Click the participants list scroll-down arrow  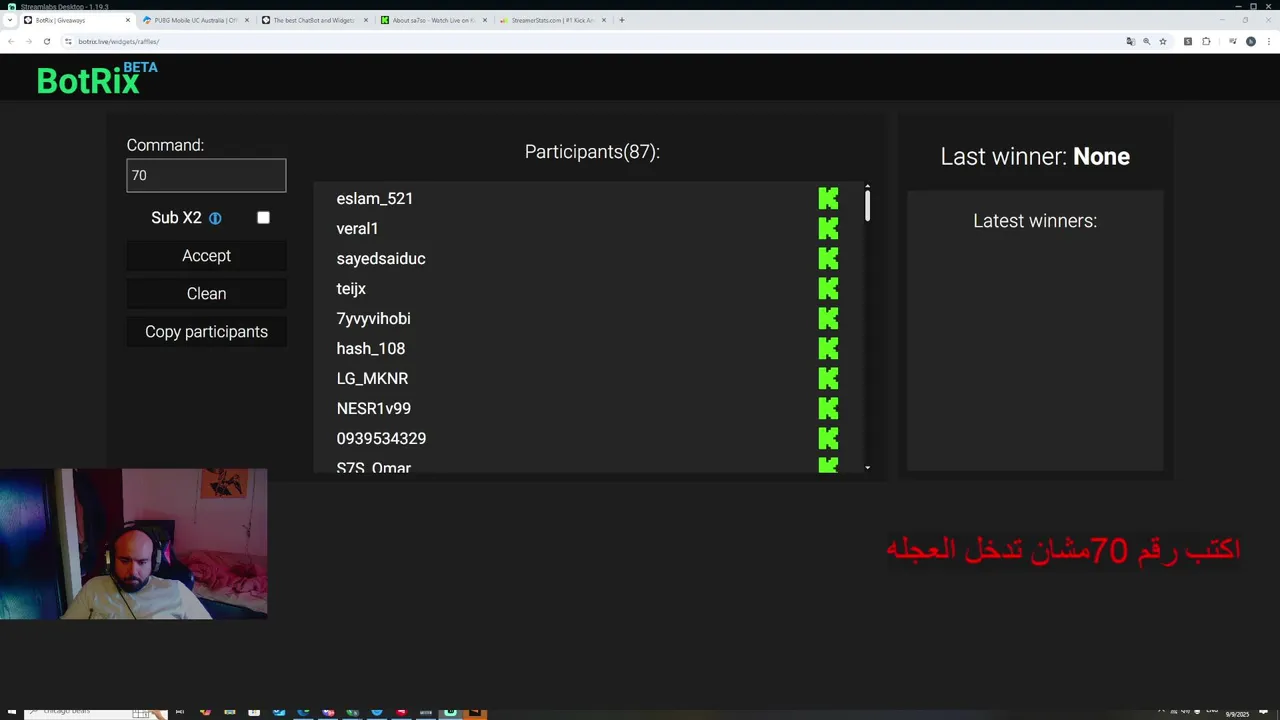click(867, 467)
